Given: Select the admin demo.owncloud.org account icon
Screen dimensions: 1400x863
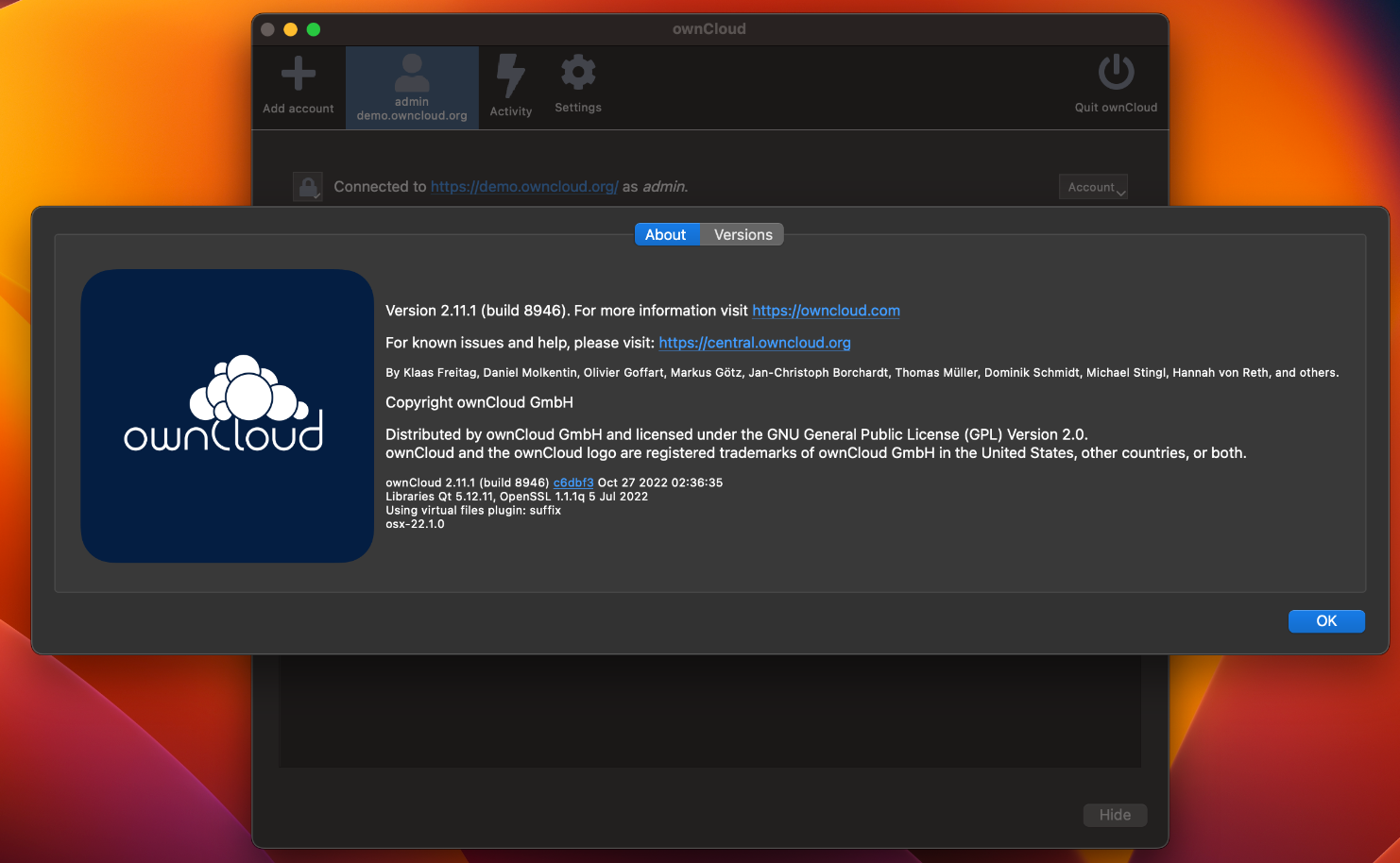Looking at the screenshot, I should coord(411,72).
